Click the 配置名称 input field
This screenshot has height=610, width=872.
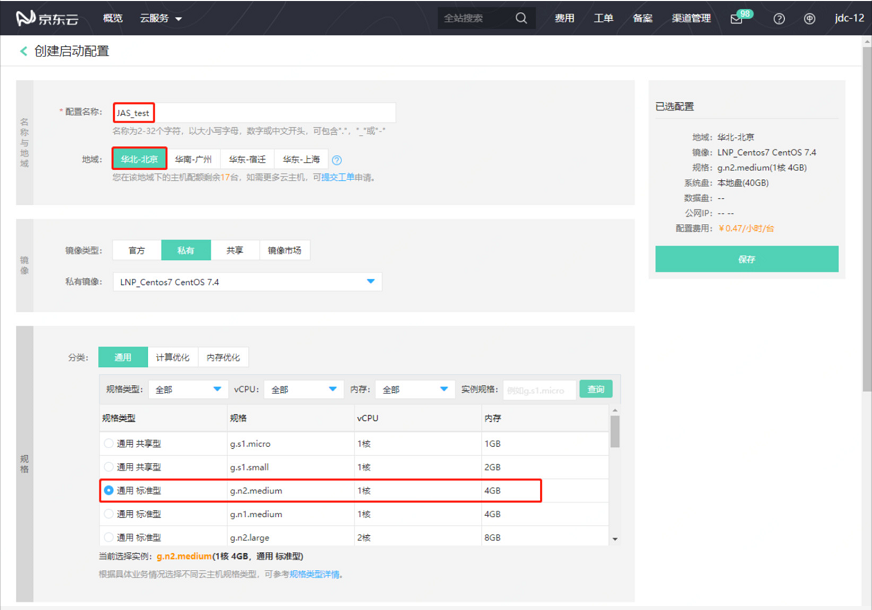click(254, 112)
